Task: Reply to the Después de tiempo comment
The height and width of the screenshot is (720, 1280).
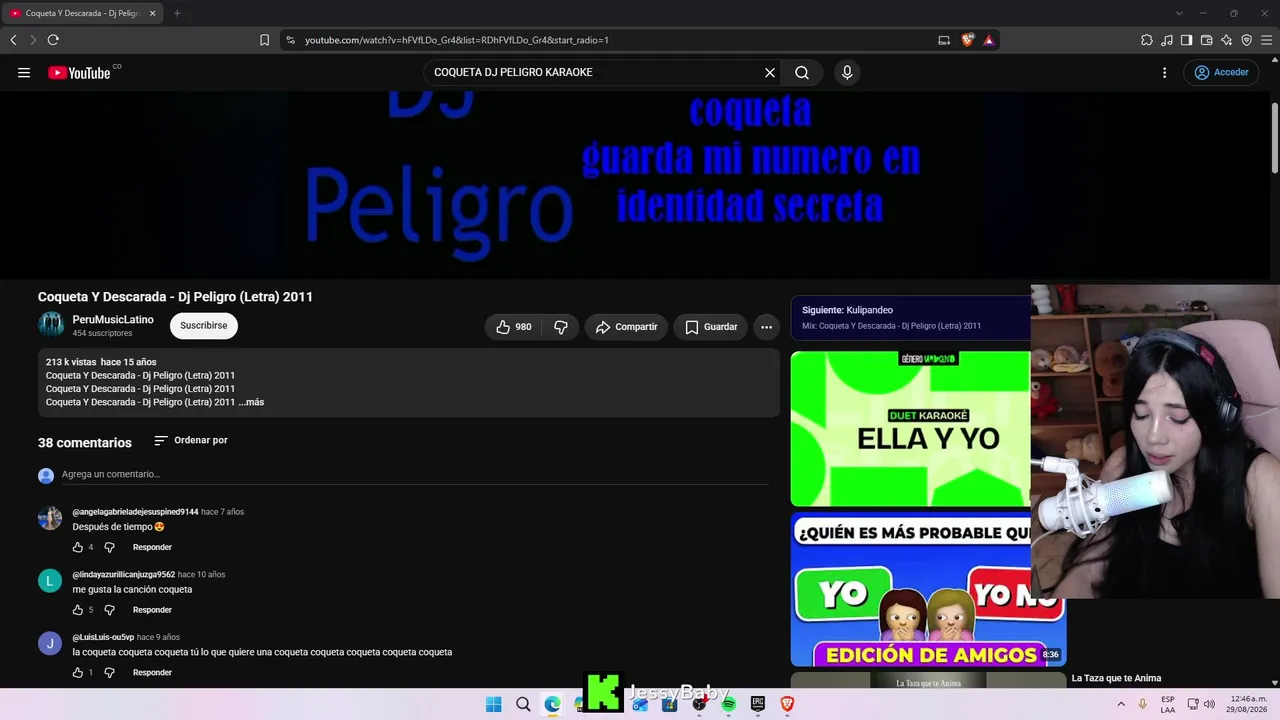Action: coord(152,547)
